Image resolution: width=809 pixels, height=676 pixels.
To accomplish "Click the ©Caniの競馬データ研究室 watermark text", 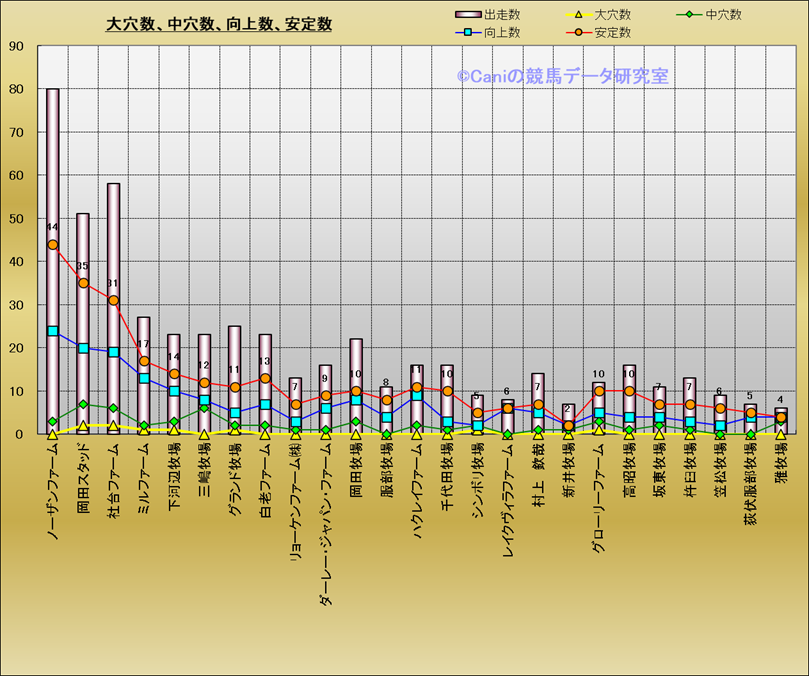I will [563, 76].
